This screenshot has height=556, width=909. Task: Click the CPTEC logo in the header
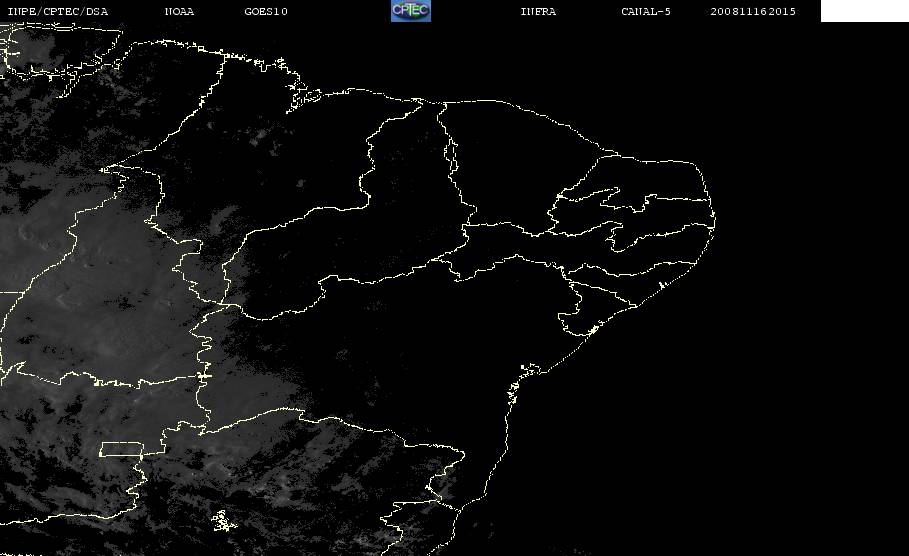point(410,11)
